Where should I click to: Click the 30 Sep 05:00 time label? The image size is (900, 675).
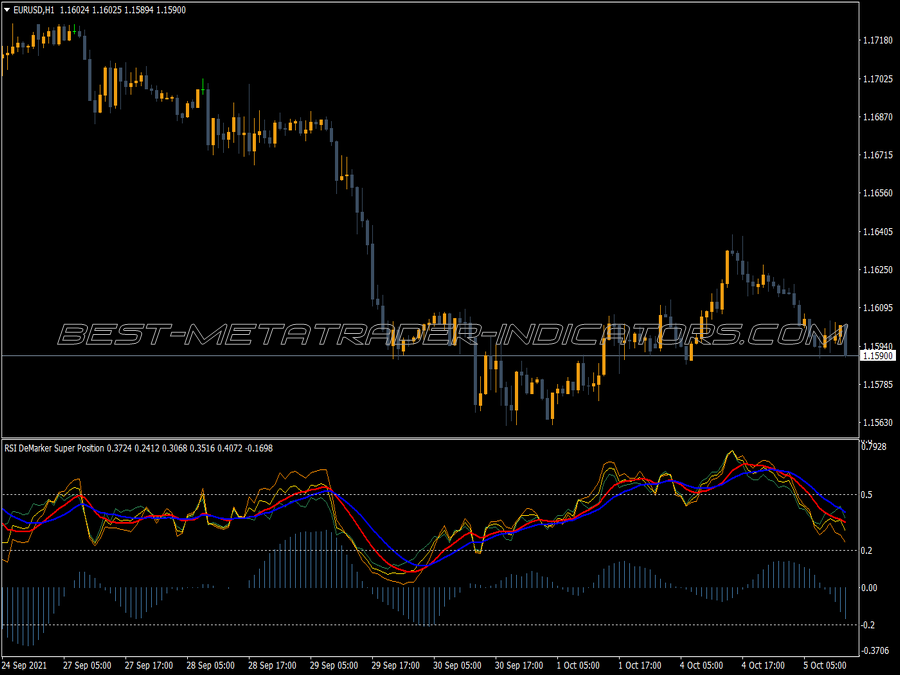[457, 665]
